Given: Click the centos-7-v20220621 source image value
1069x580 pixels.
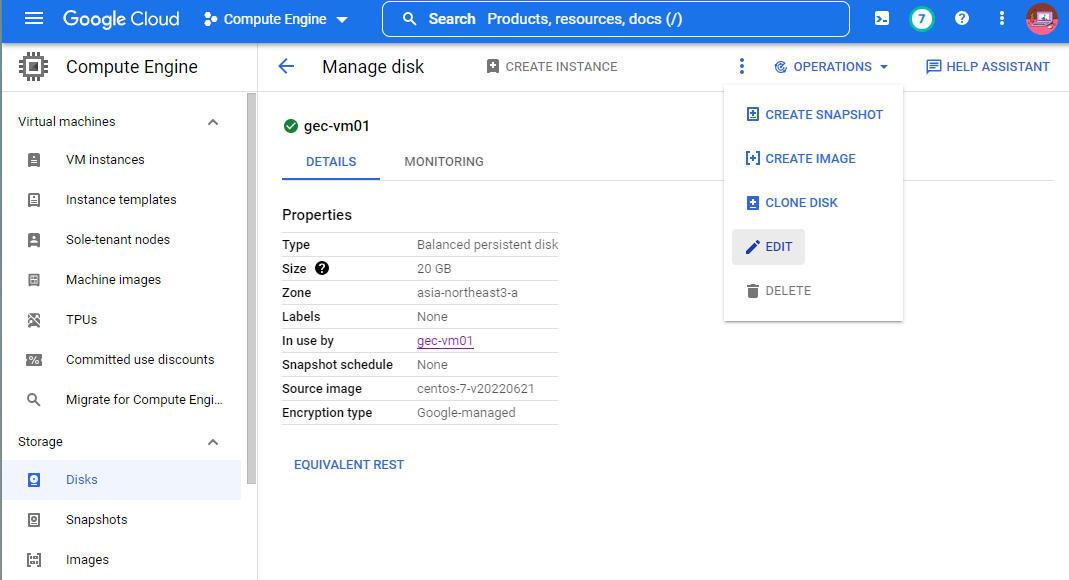Looking at the screenshot, I should [x=475, y=389].
